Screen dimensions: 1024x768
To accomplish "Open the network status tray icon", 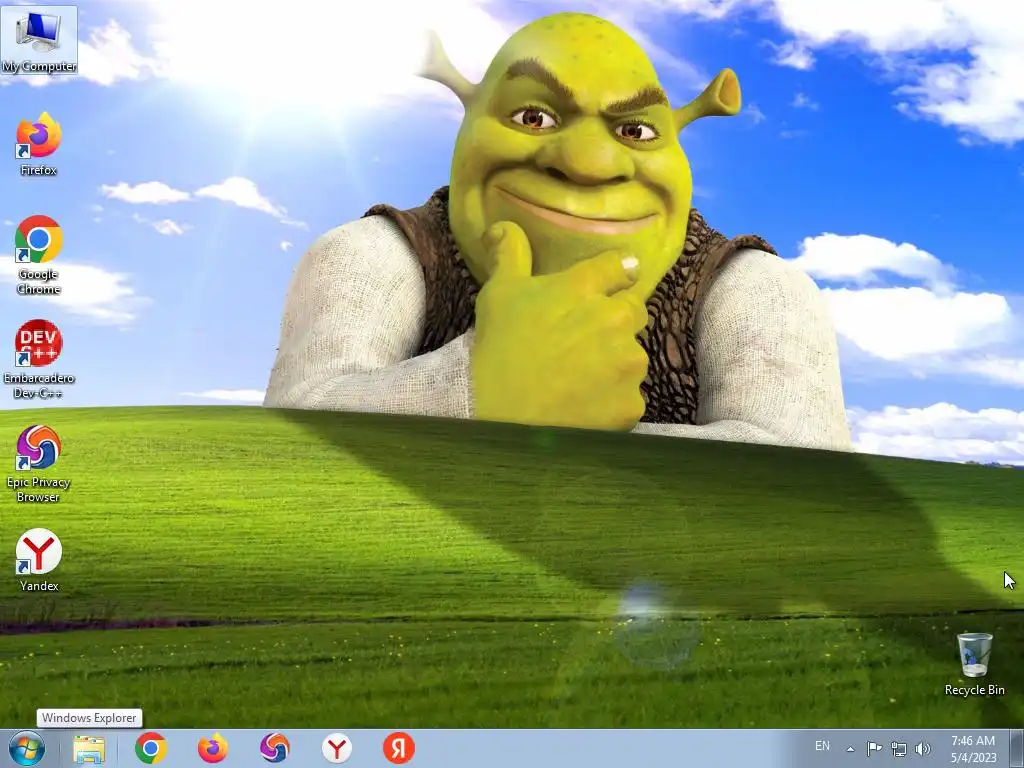I will [x=899, y=749].
